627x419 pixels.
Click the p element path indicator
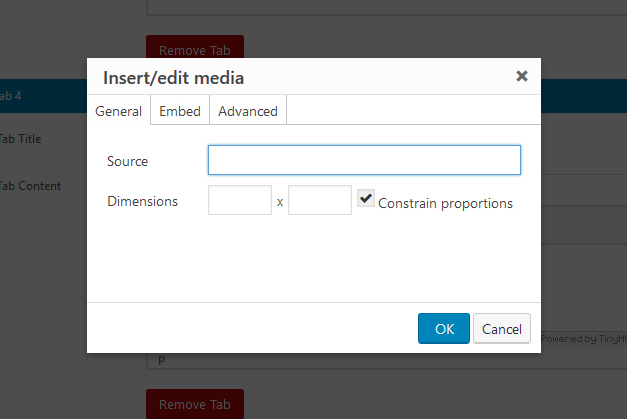click(159, 360)
